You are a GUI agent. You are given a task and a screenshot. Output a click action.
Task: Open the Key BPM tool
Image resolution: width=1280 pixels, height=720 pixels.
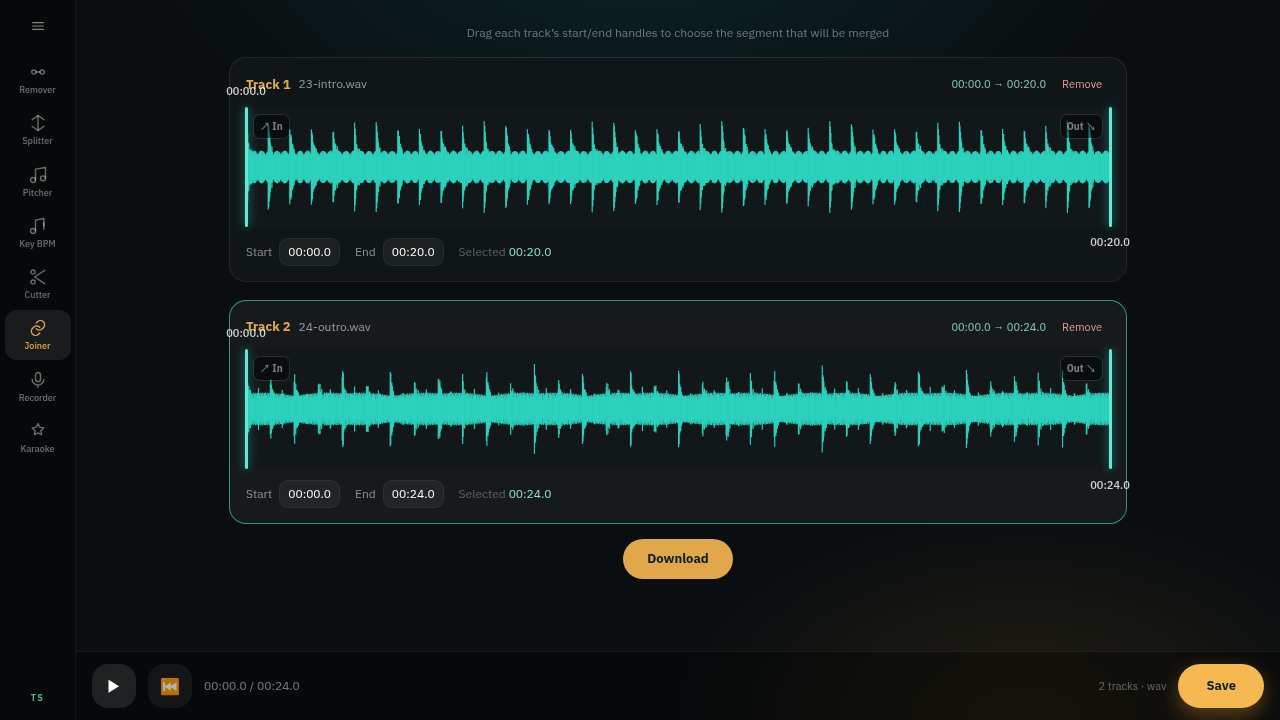click(x=38, y=233)
